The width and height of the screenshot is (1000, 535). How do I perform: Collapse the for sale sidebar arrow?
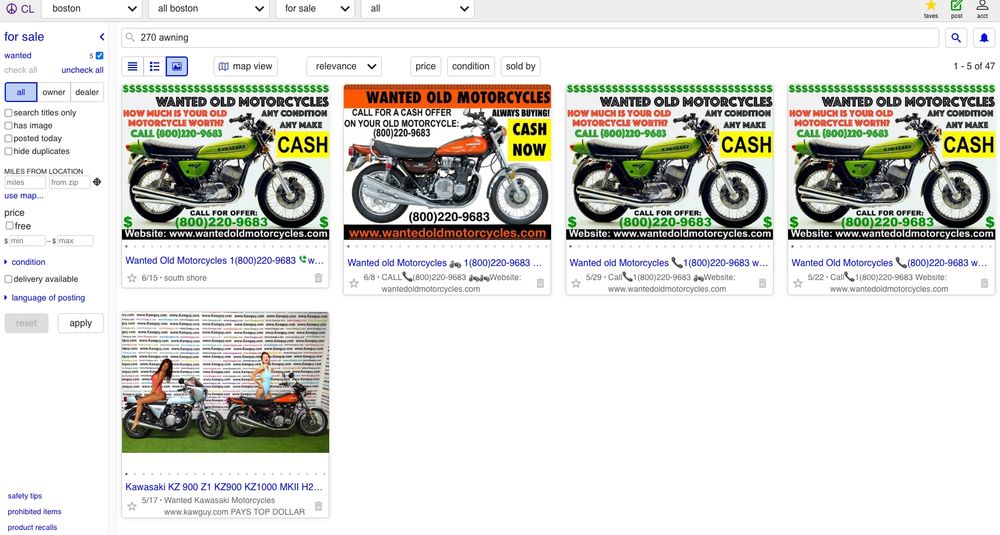pos(101,37)
